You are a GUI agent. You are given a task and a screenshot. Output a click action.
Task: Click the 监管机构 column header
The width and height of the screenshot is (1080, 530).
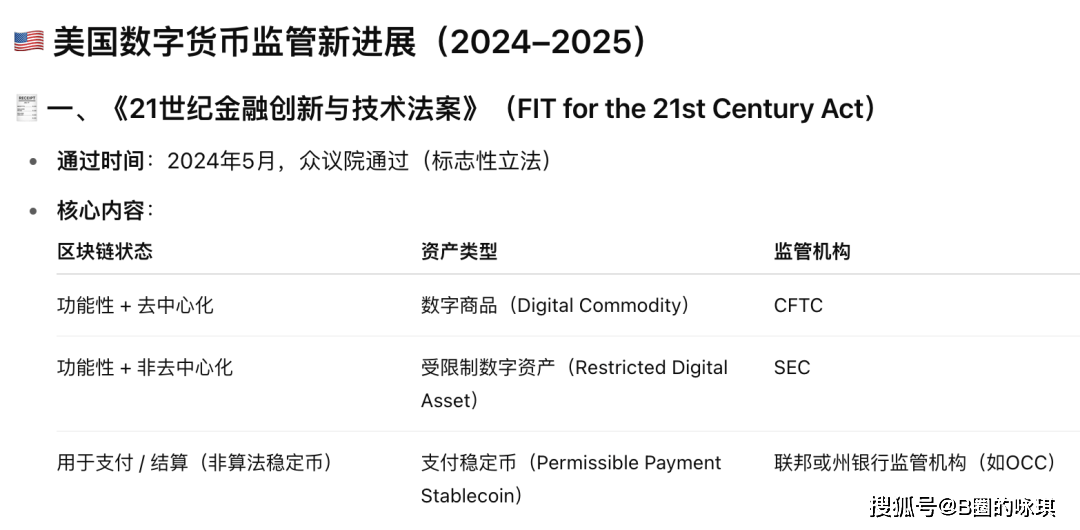[x=812, y=251]
